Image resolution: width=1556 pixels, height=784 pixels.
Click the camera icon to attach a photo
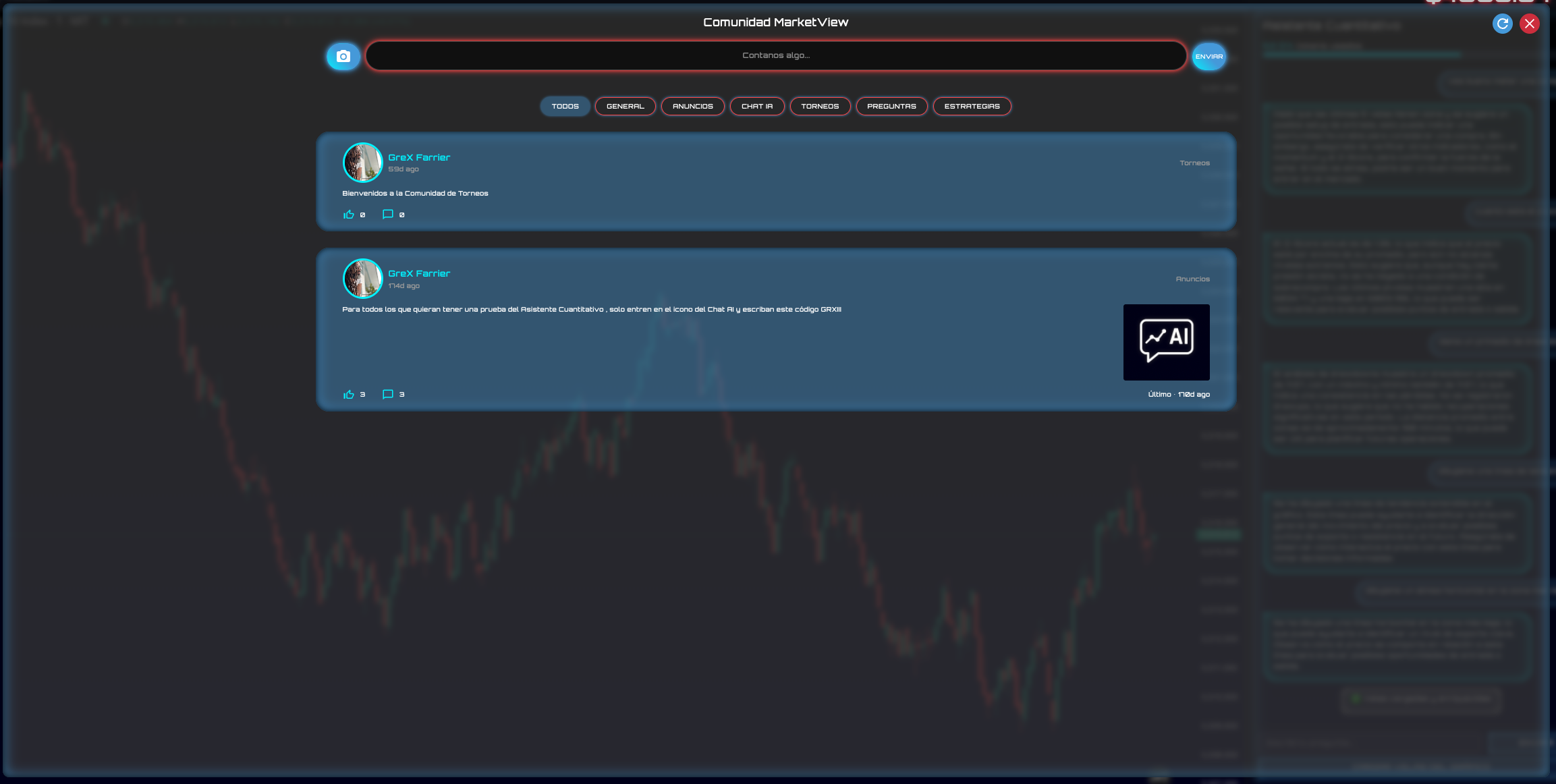pyautogui.click(x=343, y=56)
